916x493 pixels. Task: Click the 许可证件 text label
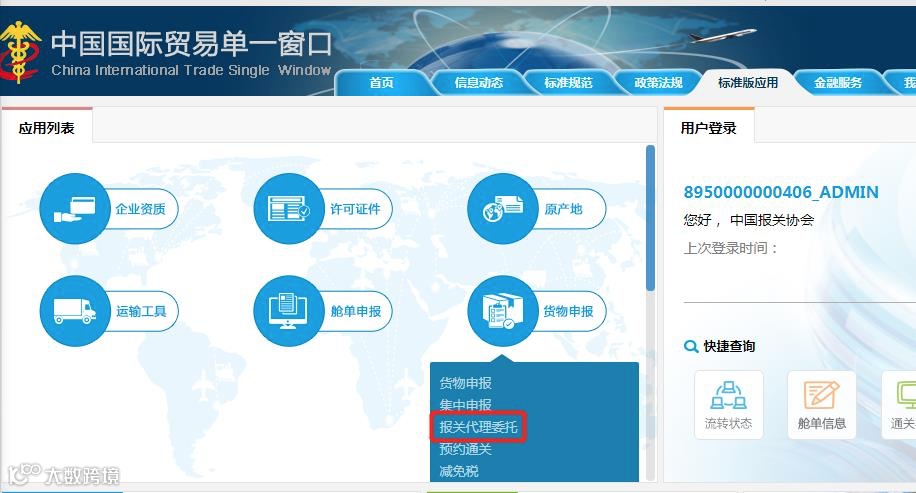coord(355,209)
